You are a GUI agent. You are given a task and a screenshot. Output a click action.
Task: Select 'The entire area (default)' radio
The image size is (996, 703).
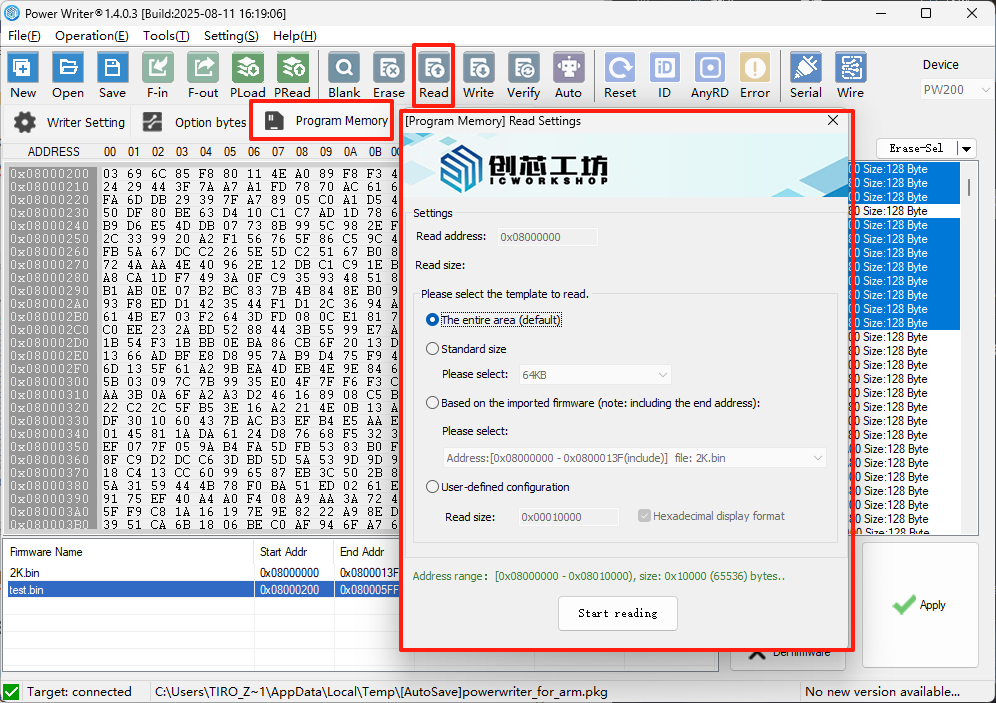click(432, 319)
